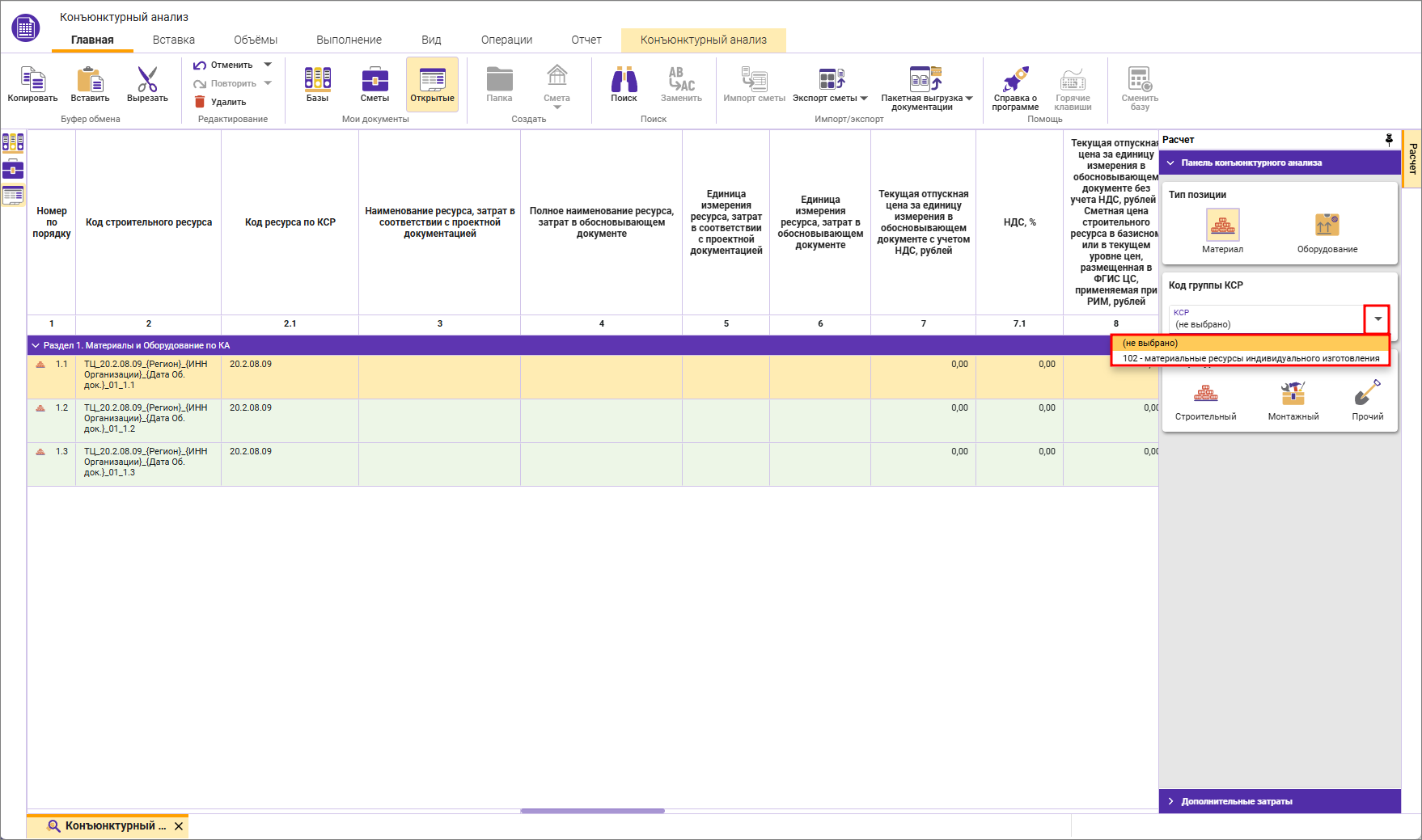Close the Конъюнктурный document tab at bottom
1422x840 pixels.
(179, 826)
